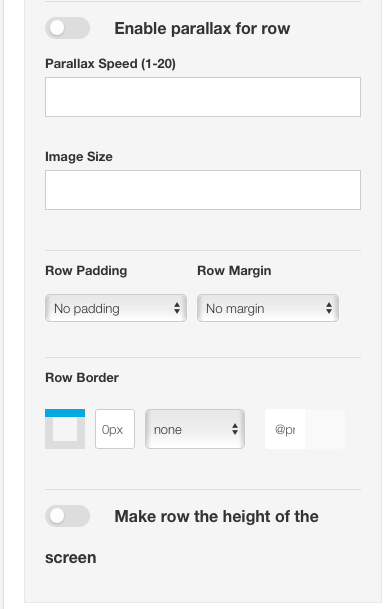Open the Row Margin dropdown
The height and width of the screenshot is (609, 386).
(268, 308)
